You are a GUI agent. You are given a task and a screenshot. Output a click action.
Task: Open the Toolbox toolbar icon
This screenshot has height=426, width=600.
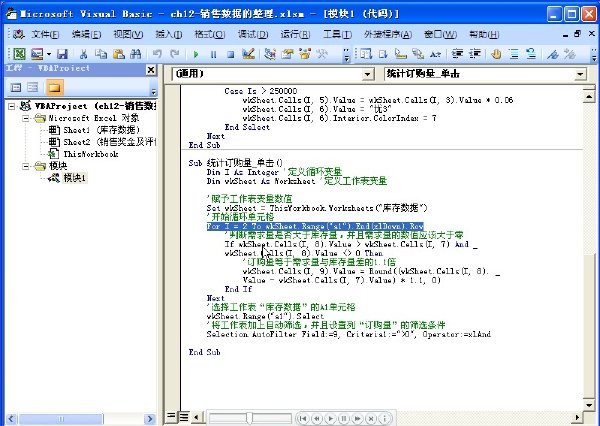322,54
